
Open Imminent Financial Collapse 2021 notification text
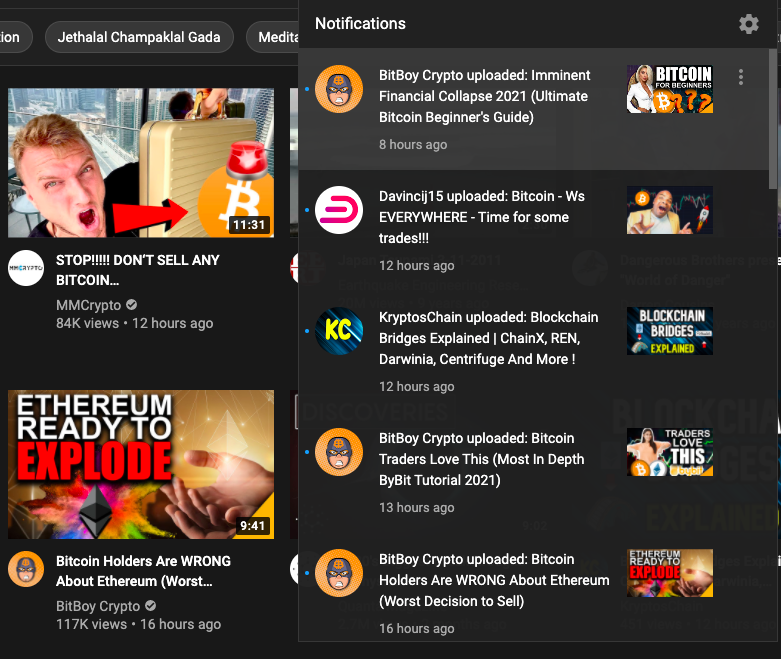pyautogui.click(x=484, y=96)
